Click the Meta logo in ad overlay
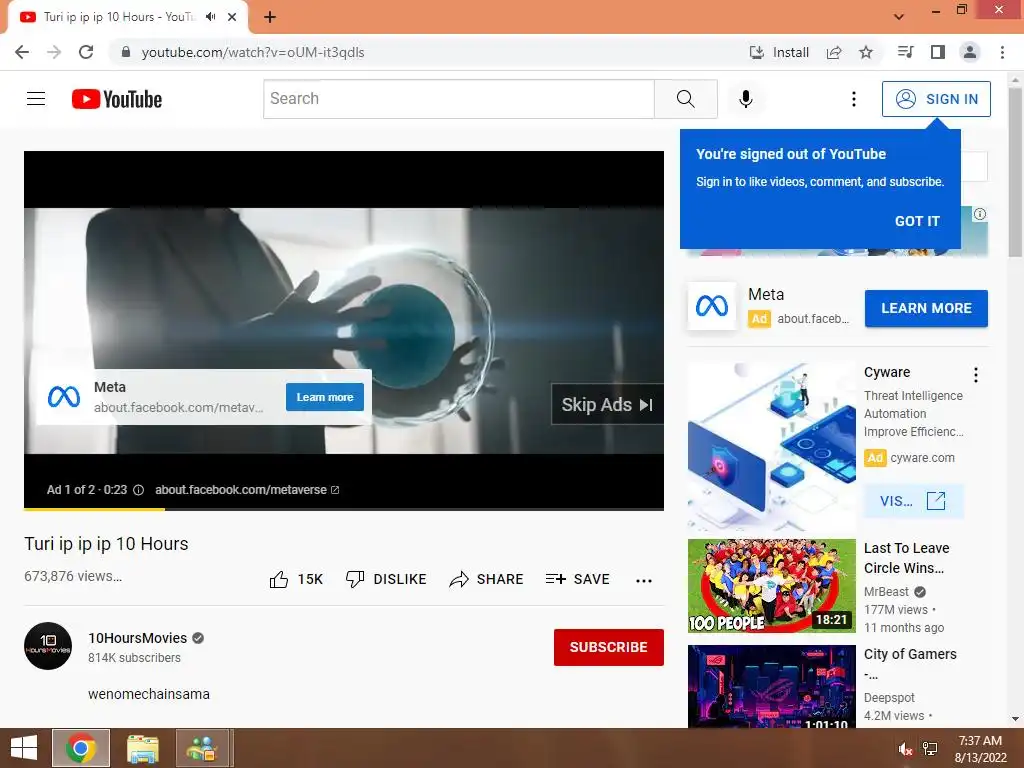This screenshot has width=1024, height=768. (x=64, y=396)
